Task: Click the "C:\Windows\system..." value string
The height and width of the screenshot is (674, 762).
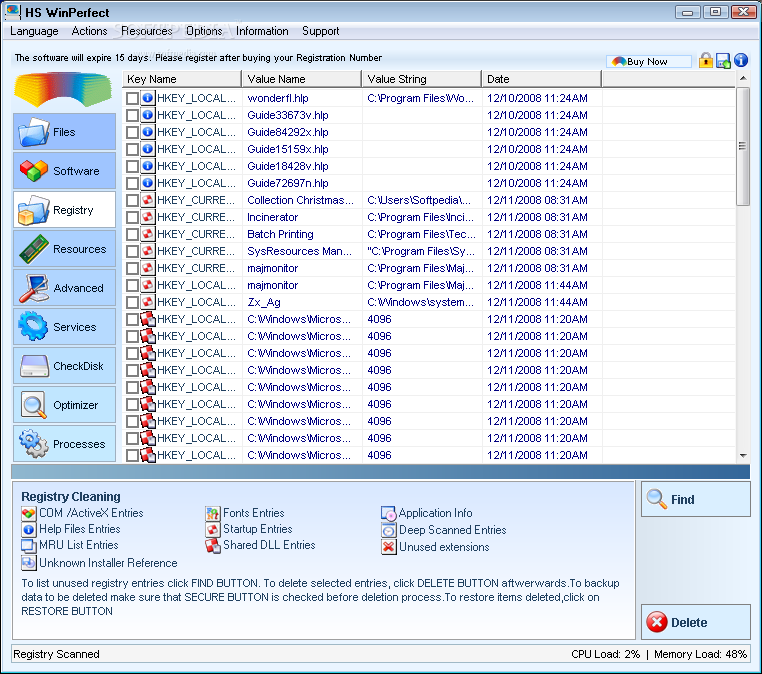Action: tap(420, 302)
